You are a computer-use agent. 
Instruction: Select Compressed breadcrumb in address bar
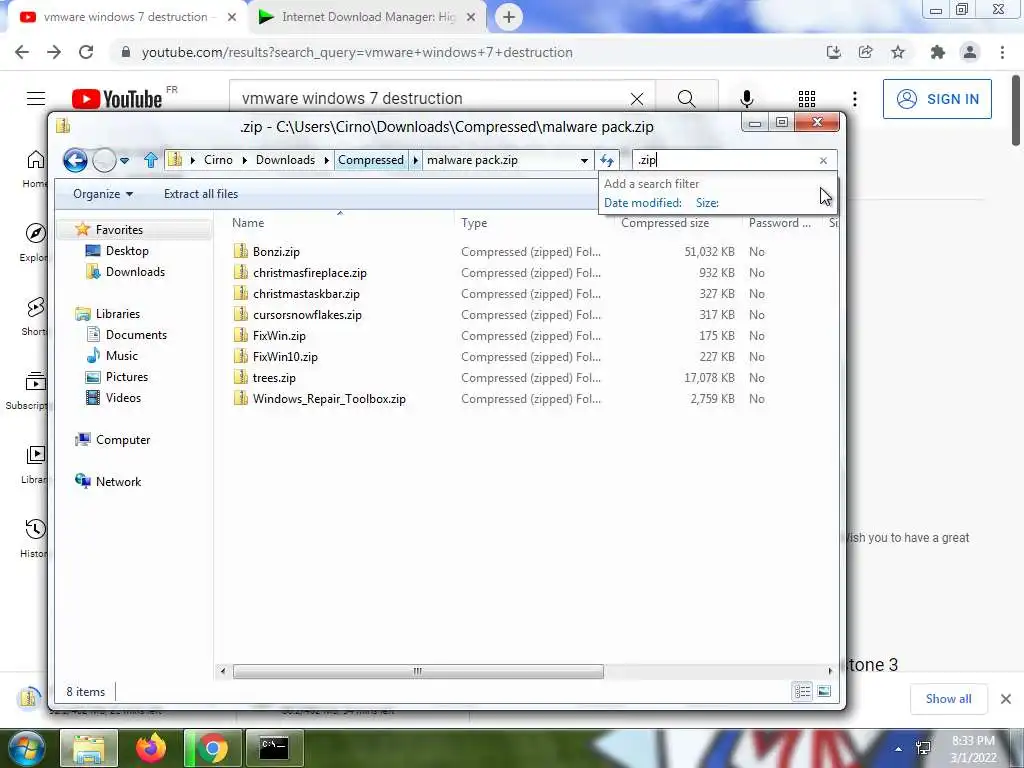click(371, 160)
